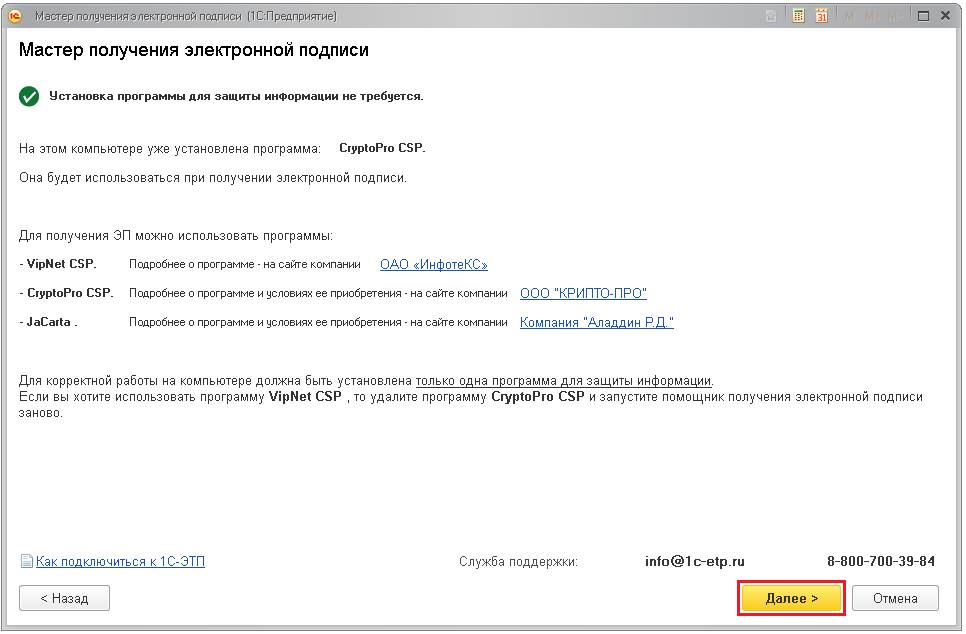Go back with the Назад button

64,598
